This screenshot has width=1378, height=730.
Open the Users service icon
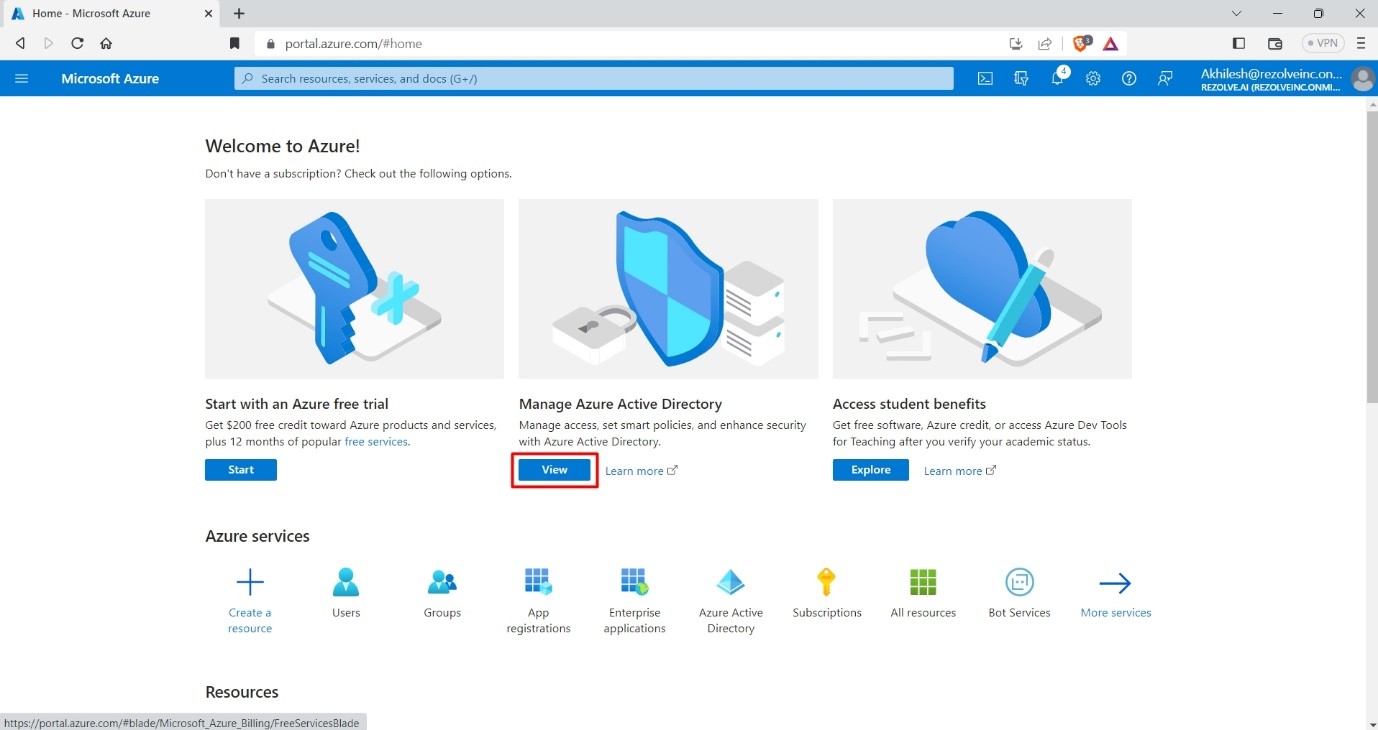(346, 582)
